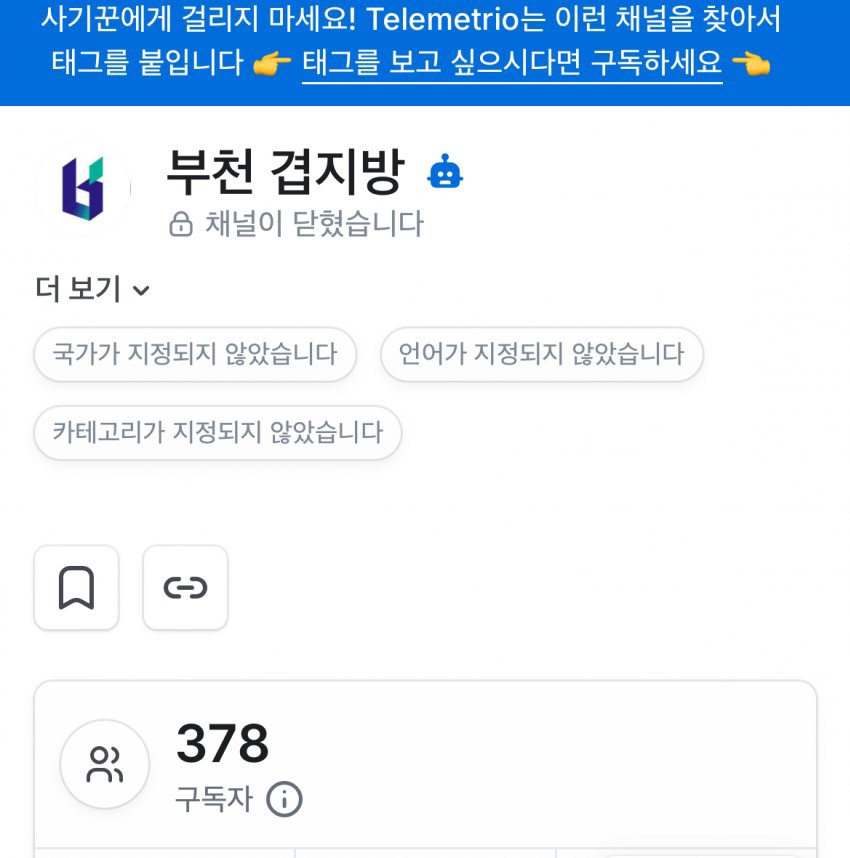Expand the 더 보기 section
Image resolution: width=850 pixels, height=858 pixels.
point(79,290)
